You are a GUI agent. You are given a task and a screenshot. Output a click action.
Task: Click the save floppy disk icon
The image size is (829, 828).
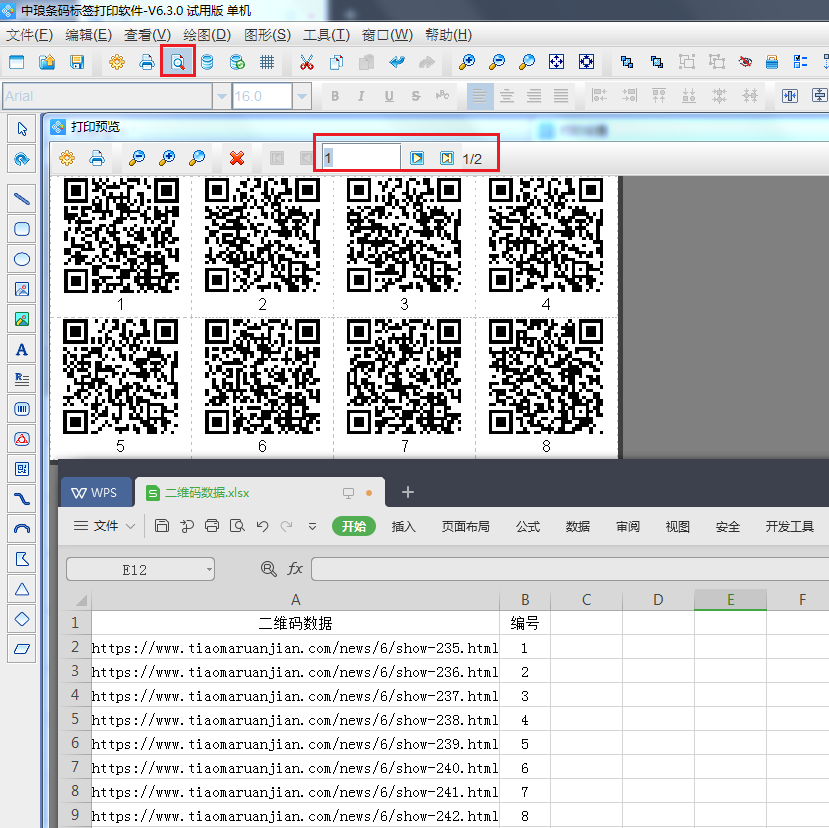[x=76, y=62]
